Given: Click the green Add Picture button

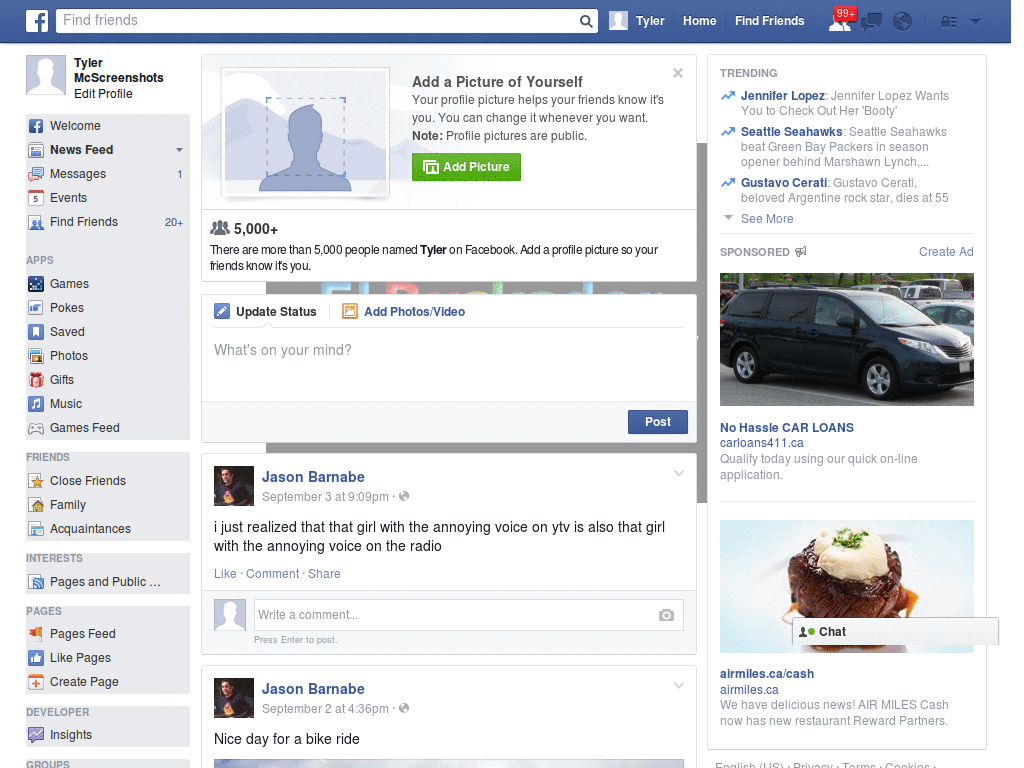Looking at the screenshot, I should click(x=466, y=167).
